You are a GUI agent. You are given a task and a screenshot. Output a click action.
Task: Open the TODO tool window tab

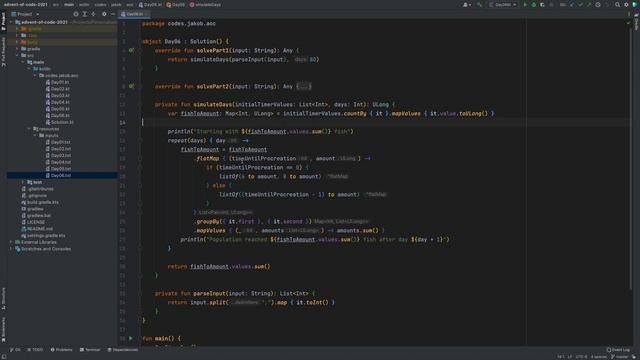35,350
